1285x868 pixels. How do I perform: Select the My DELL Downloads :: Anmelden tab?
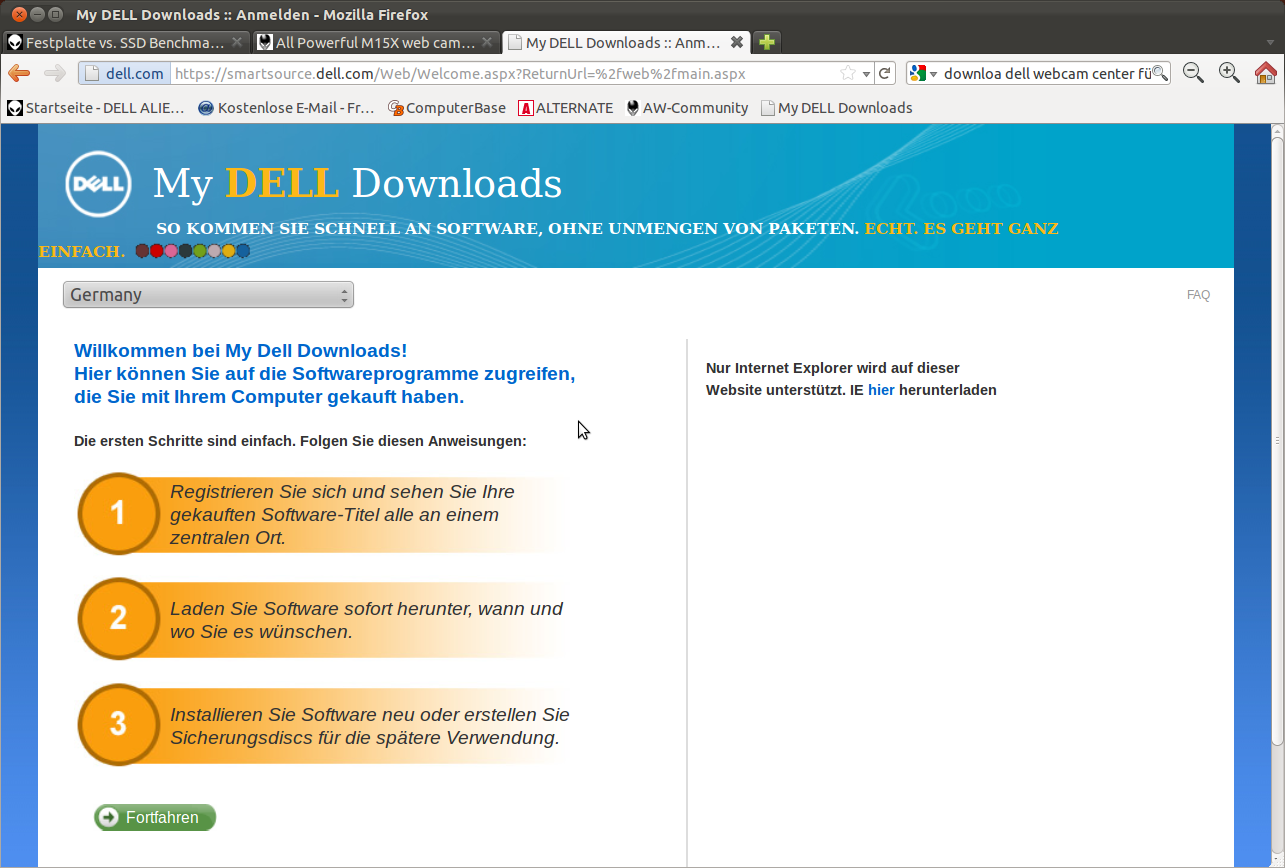click(x=625, y=42)
